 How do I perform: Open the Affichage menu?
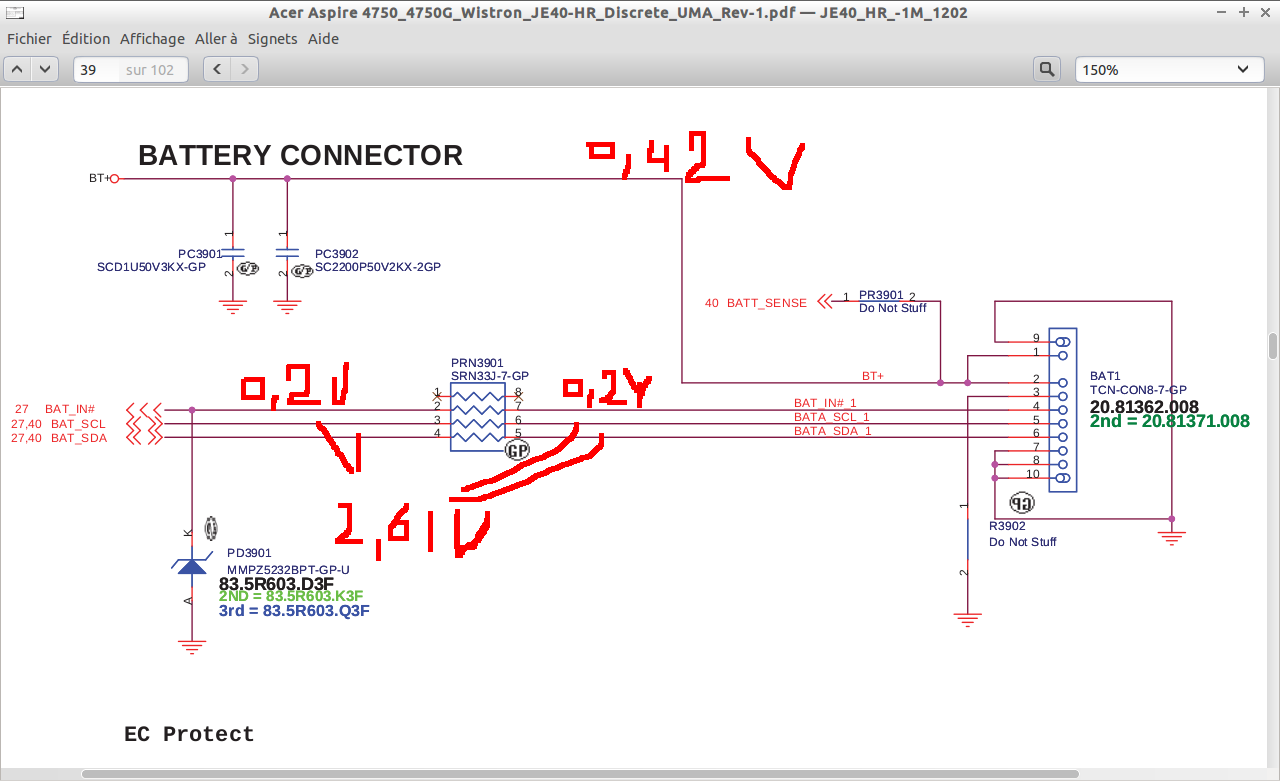coord(152,39)
